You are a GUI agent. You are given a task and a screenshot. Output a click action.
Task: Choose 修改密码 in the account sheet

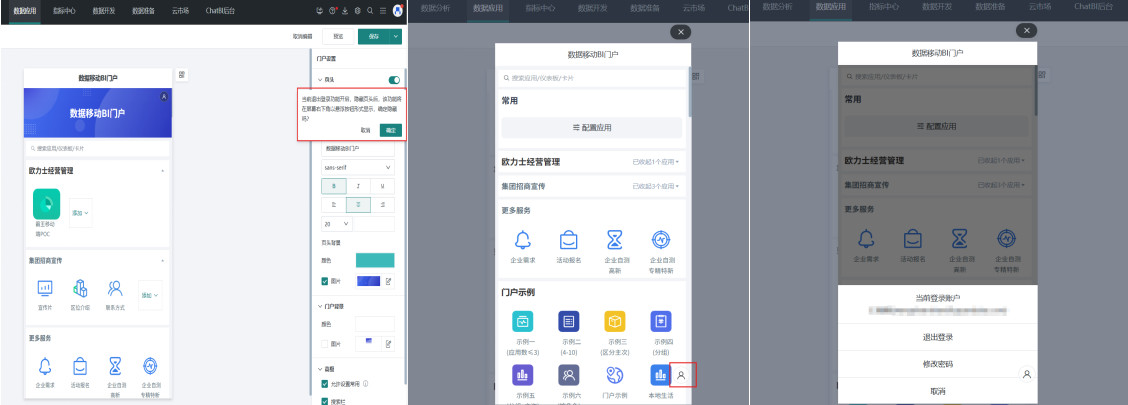tap(937, 364)
